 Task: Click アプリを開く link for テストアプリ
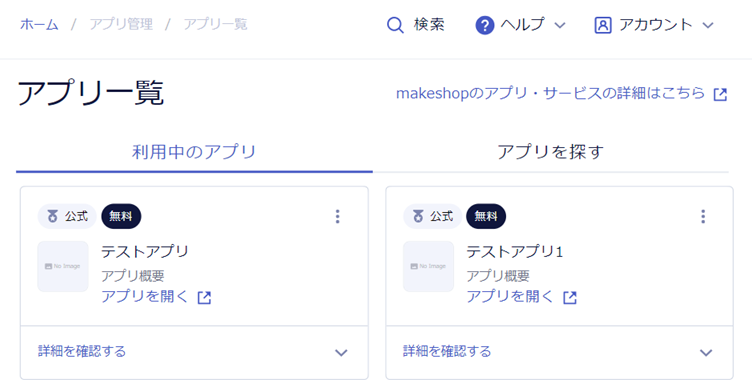(144, 296)
